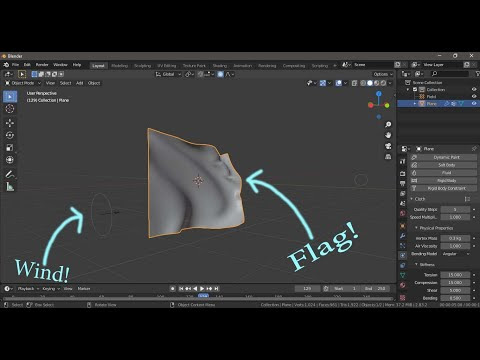480x360 pixels.
Task: Click the Soft Body physics button
Action: 444,165
